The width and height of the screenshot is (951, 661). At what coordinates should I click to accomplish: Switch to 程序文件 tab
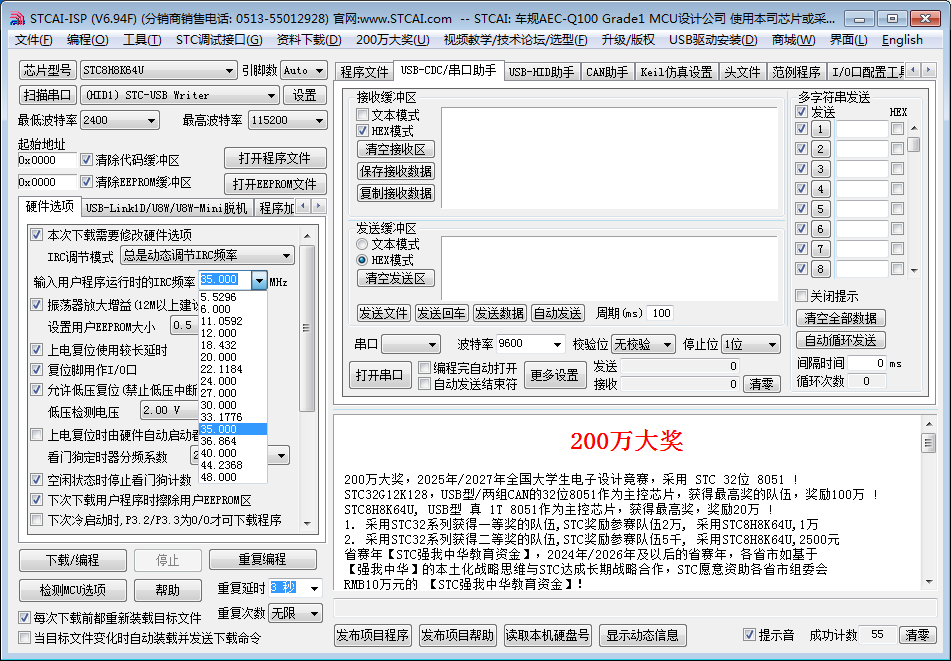tap(364, 72)
